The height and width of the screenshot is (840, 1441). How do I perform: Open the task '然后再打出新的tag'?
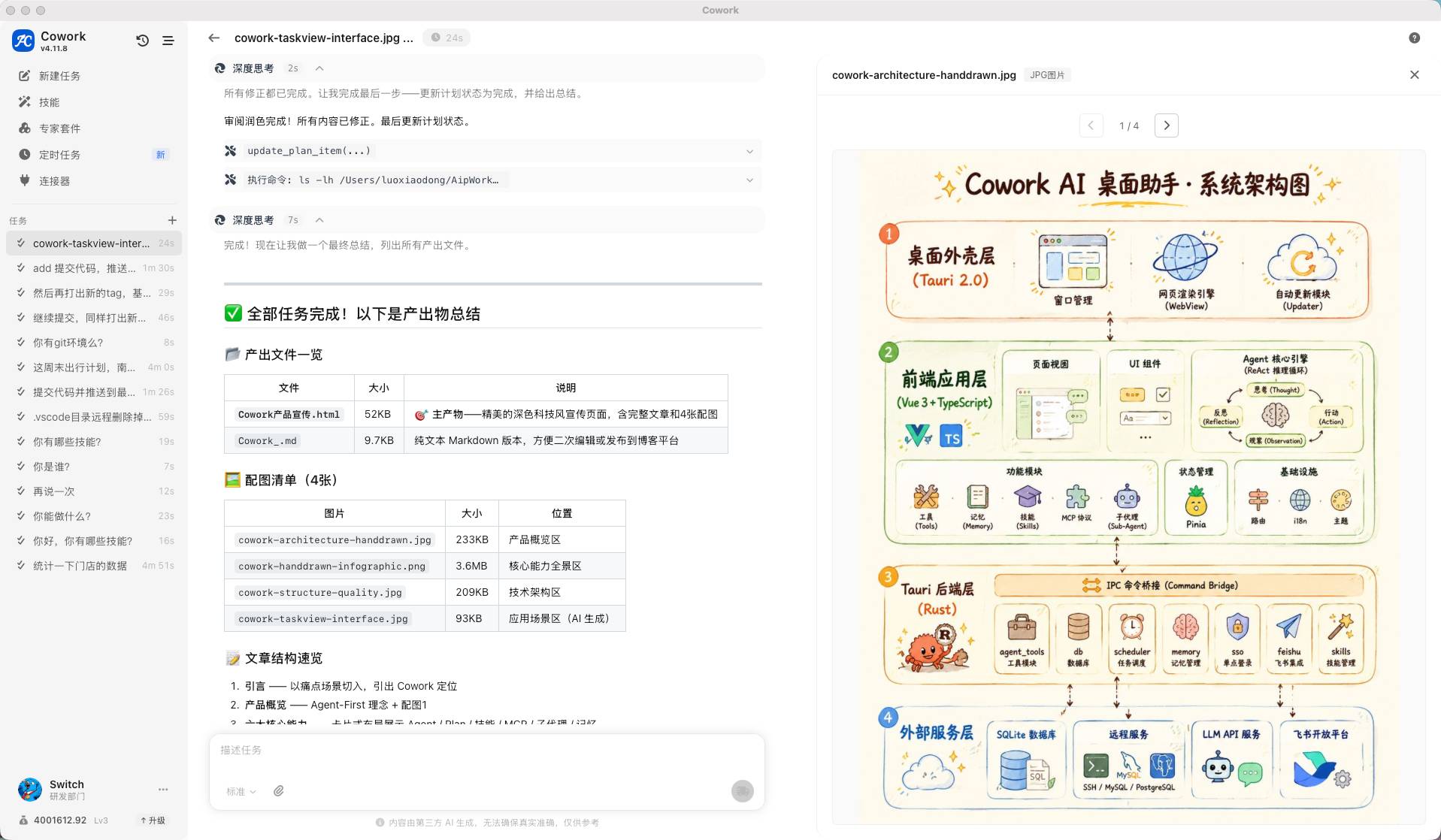pyautogui.click(x=94, y=293)
